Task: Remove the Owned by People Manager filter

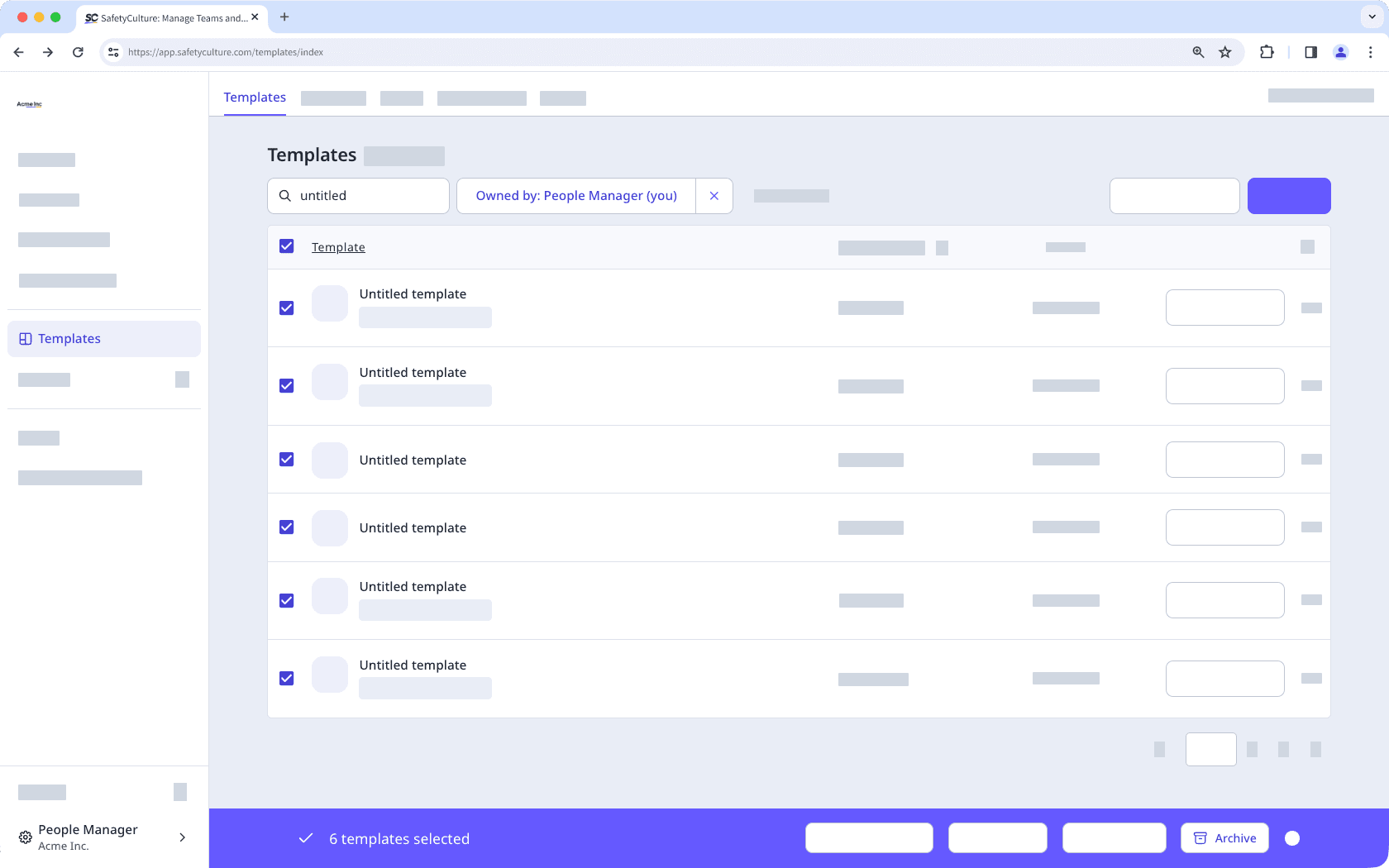Action: click(714, 195)
